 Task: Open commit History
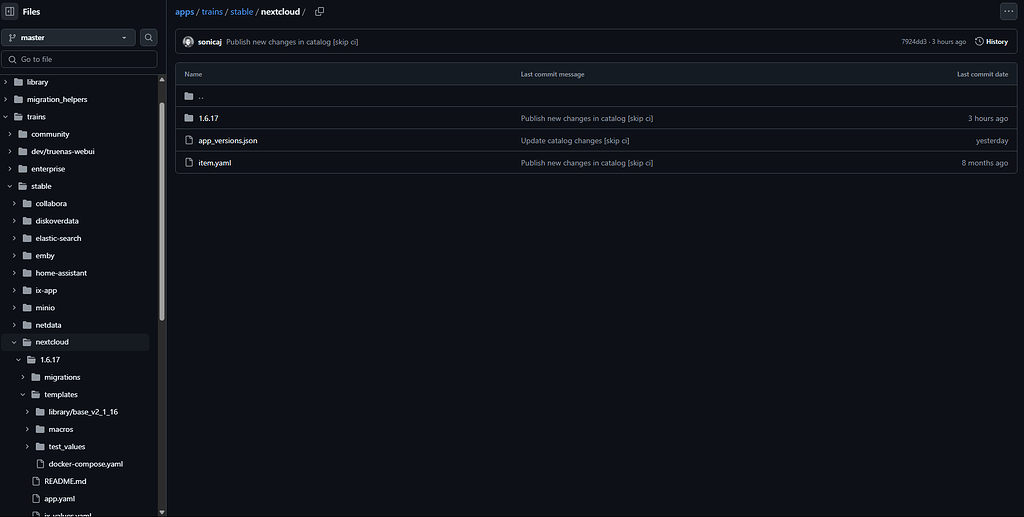[x=991, y=42]
